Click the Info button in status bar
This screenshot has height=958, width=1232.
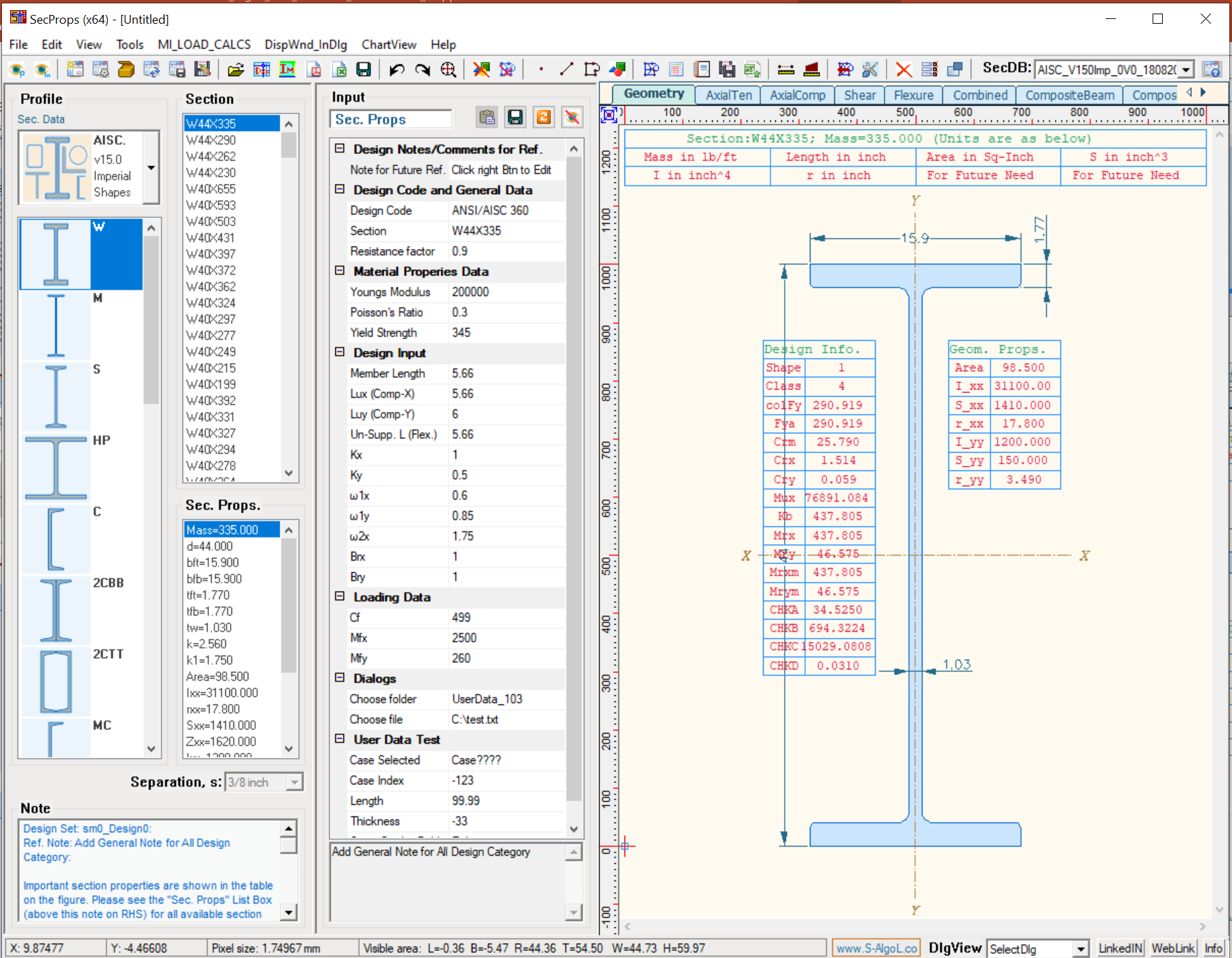[1214, 949]
